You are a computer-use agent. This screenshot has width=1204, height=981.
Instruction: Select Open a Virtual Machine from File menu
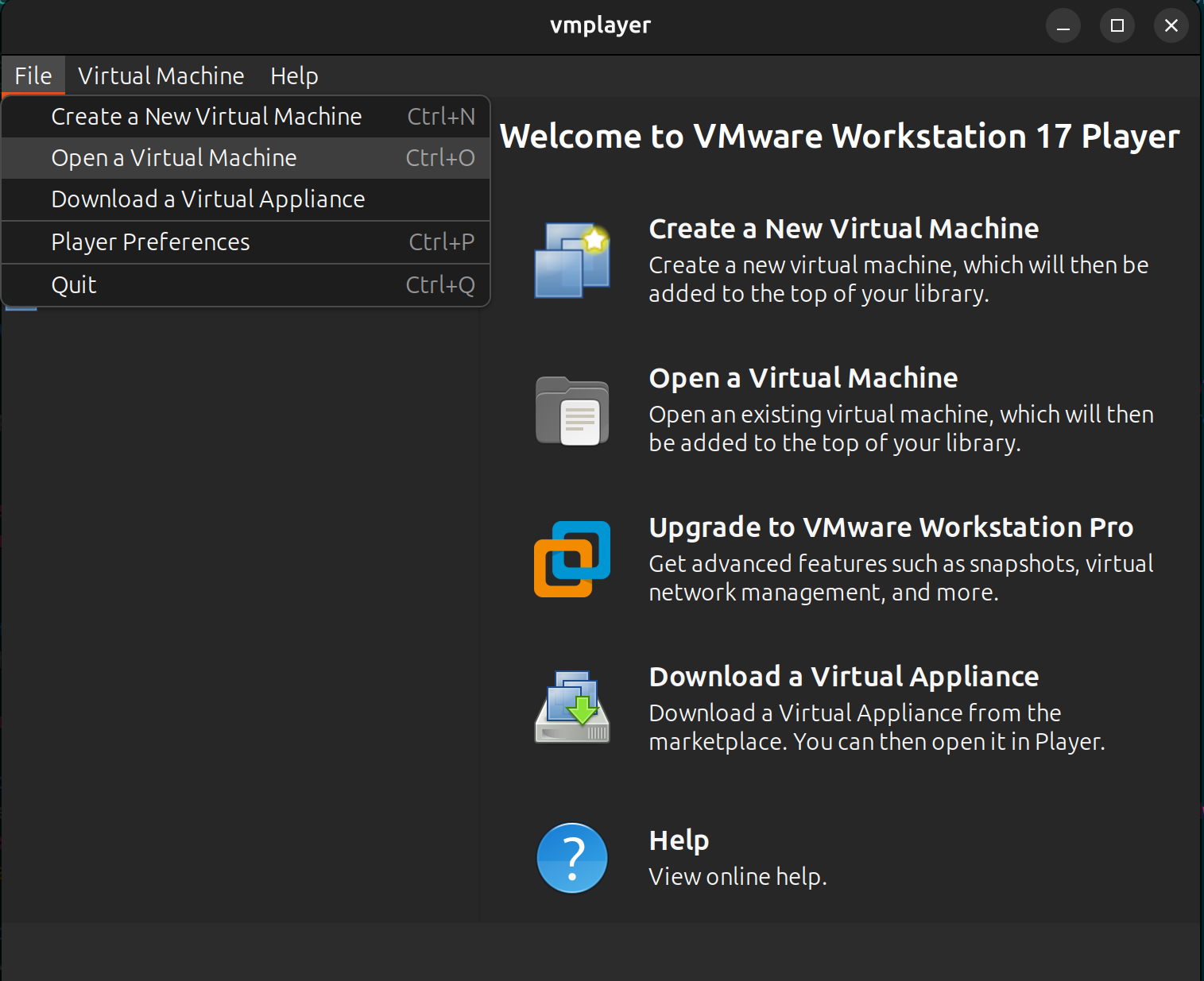click(x=174, y=158)
